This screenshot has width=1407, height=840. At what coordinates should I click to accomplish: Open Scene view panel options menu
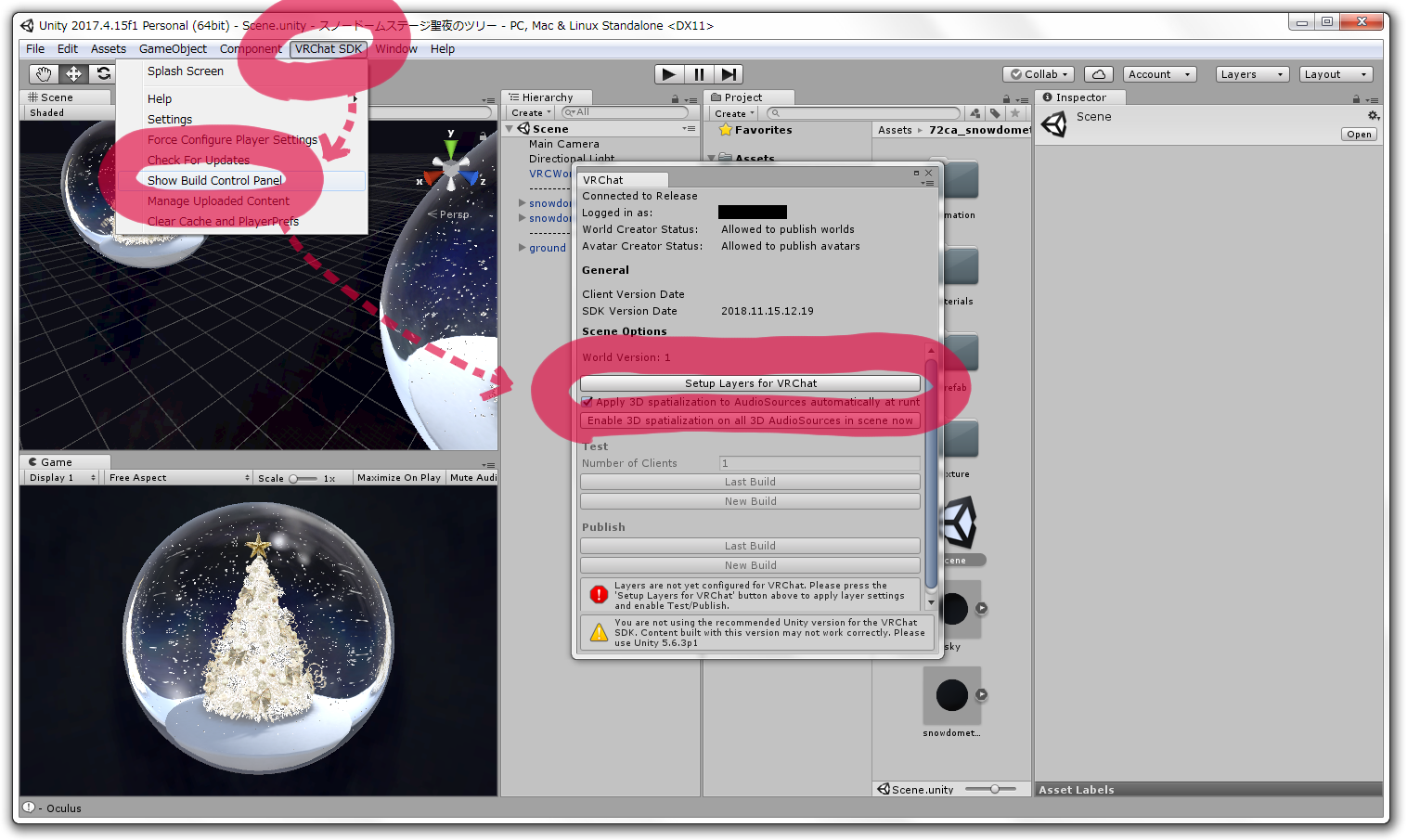488,100
